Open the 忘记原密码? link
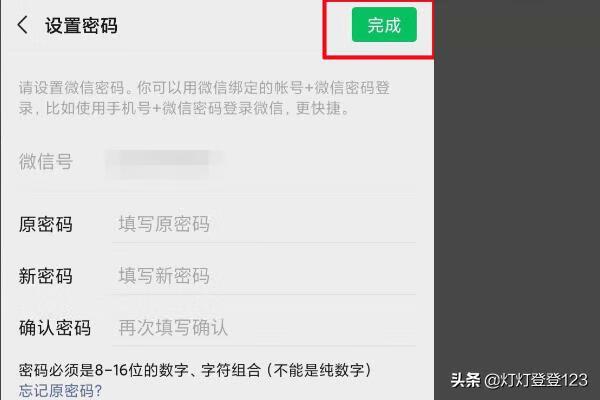This screenshot has height=400, width=600. click(x=60, y=391)
